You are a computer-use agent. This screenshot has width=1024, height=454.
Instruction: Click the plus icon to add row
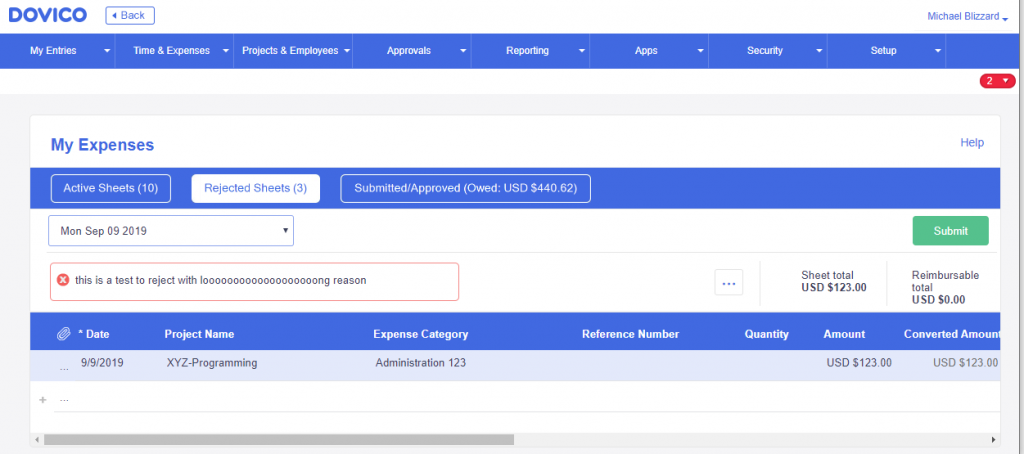(43, 400)
